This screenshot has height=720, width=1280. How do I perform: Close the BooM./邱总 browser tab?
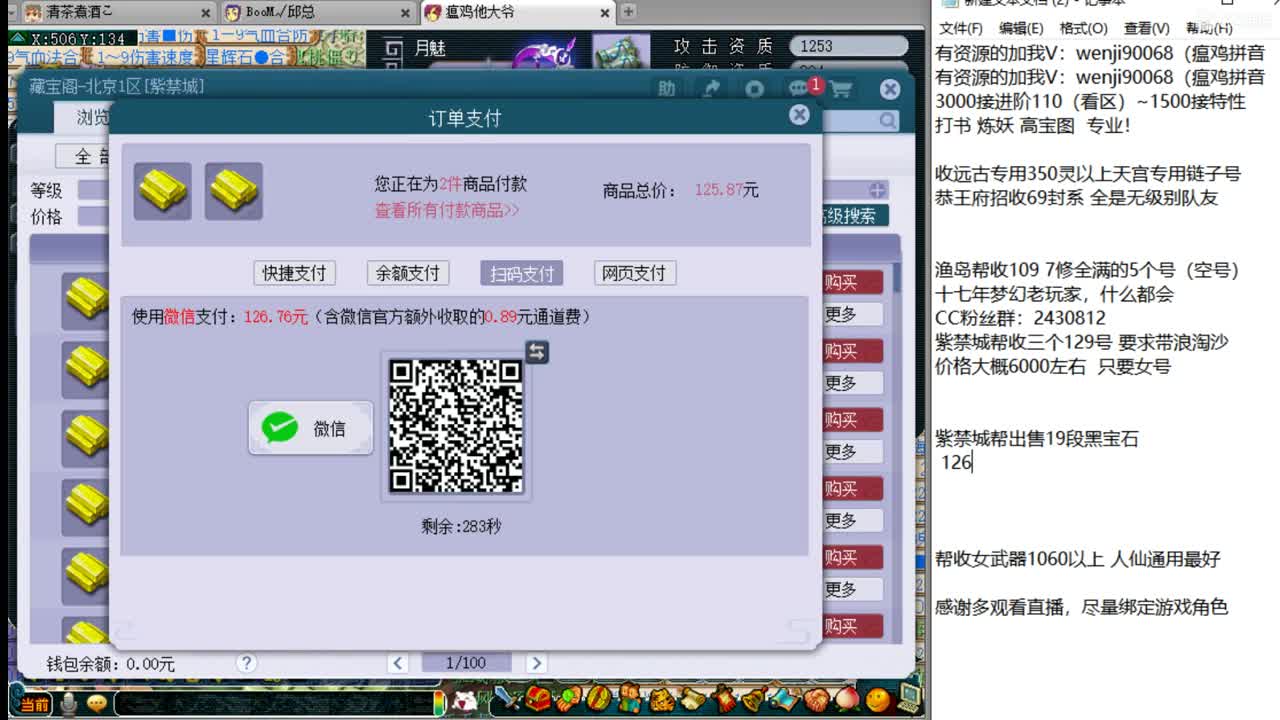point(405,13)
